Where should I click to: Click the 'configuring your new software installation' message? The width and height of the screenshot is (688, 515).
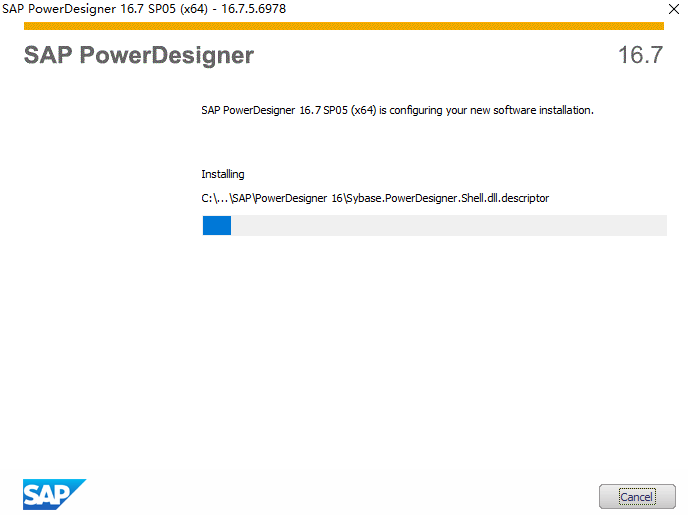pyautogui.click(x=397, y=110)
